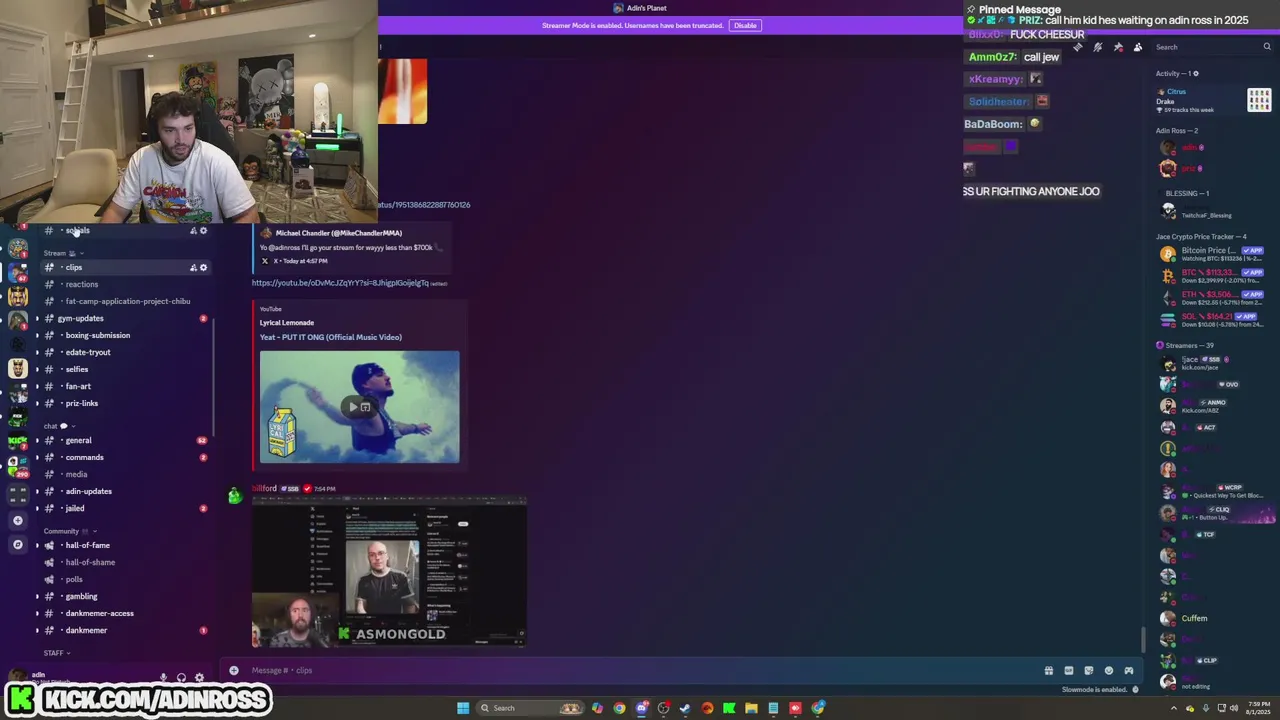Expand gambling channel arrow
The width and height of the screenshot is (1280, 720).
[37, 596]
